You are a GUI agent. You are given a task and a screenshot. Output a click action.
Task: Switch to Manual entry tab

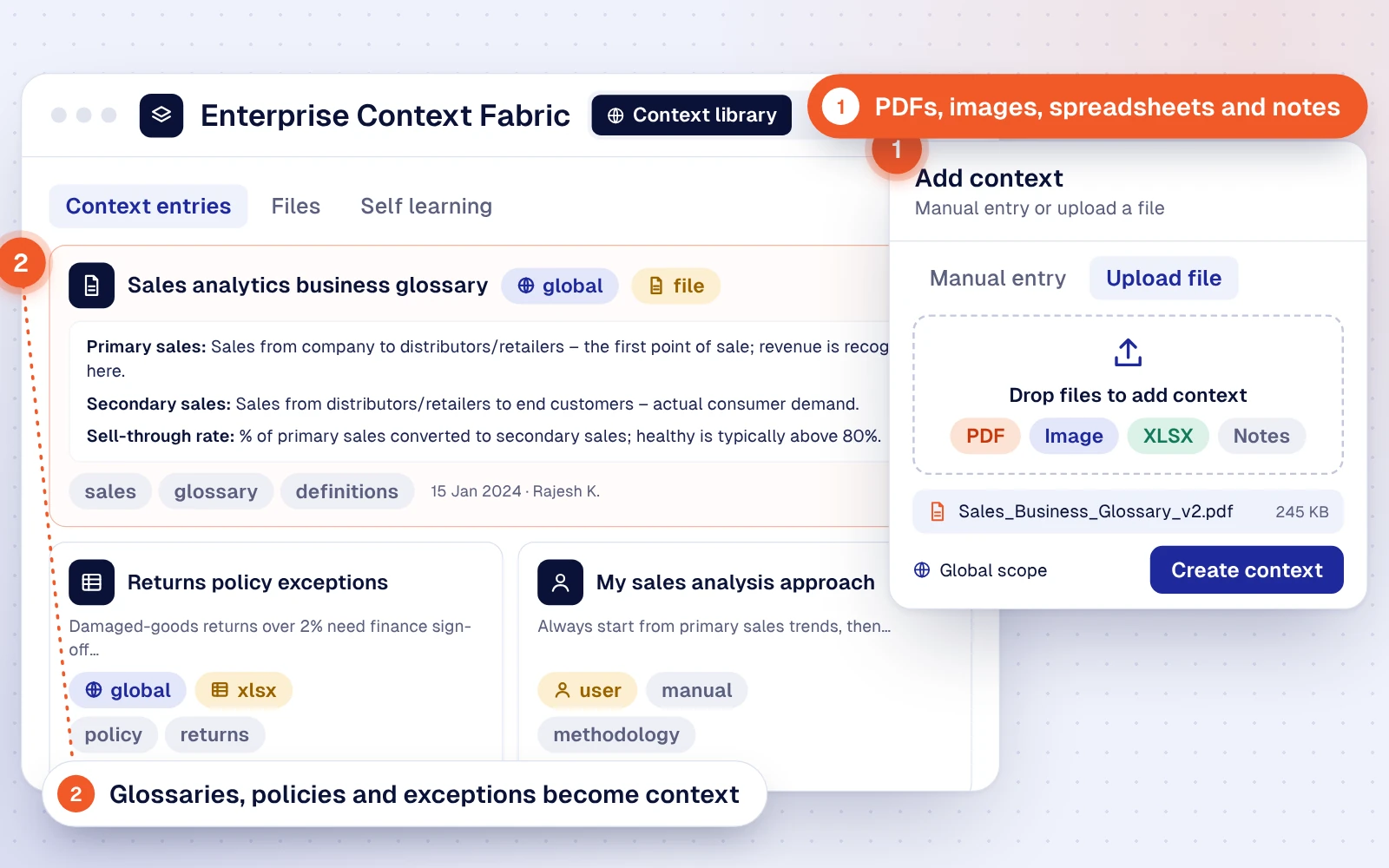pyautogui.click(x=997, y=279)
